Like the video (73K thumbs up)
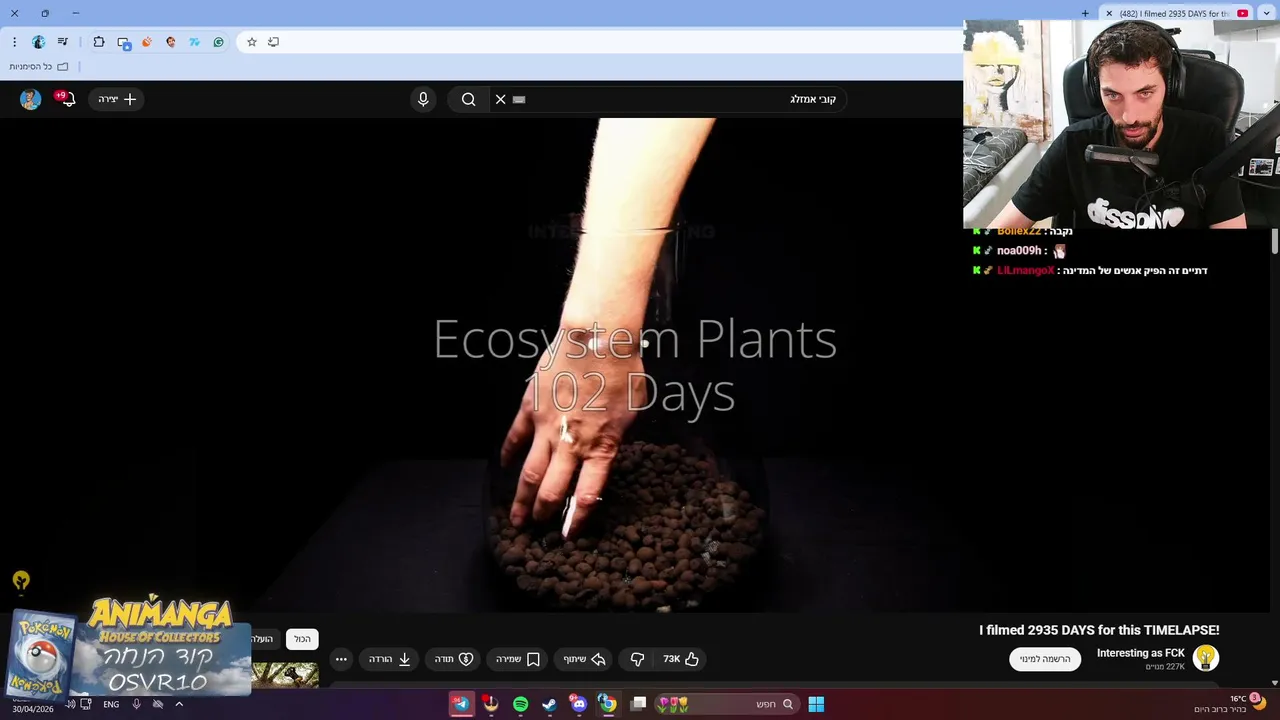This screenshot has width=1280, height=720. pos(680,659)
